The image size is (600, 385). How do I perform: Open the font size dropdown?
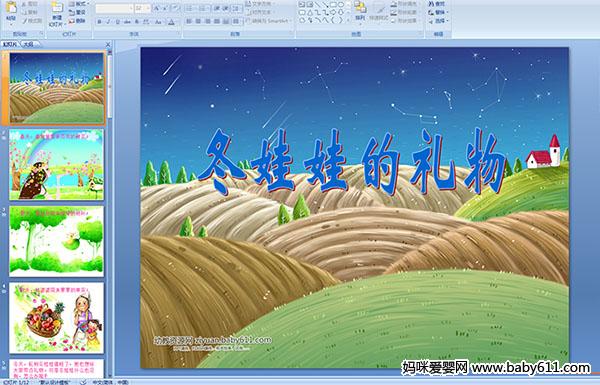pyautogui.click(x=148, y=8)
